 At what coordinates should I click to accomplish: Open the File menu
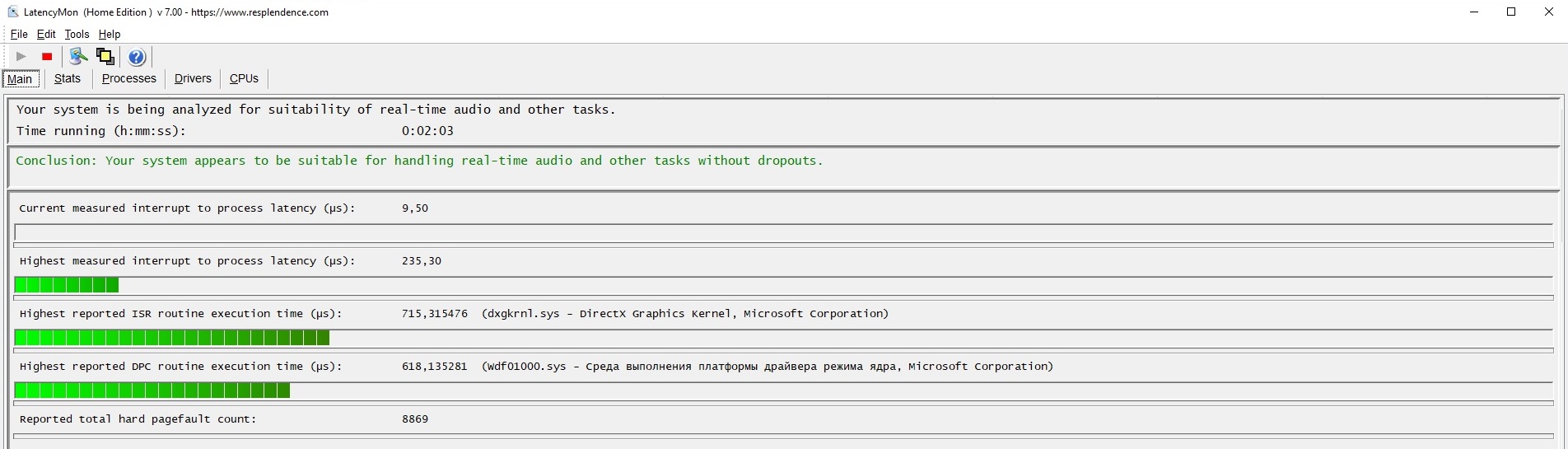[x=19, y=35]
